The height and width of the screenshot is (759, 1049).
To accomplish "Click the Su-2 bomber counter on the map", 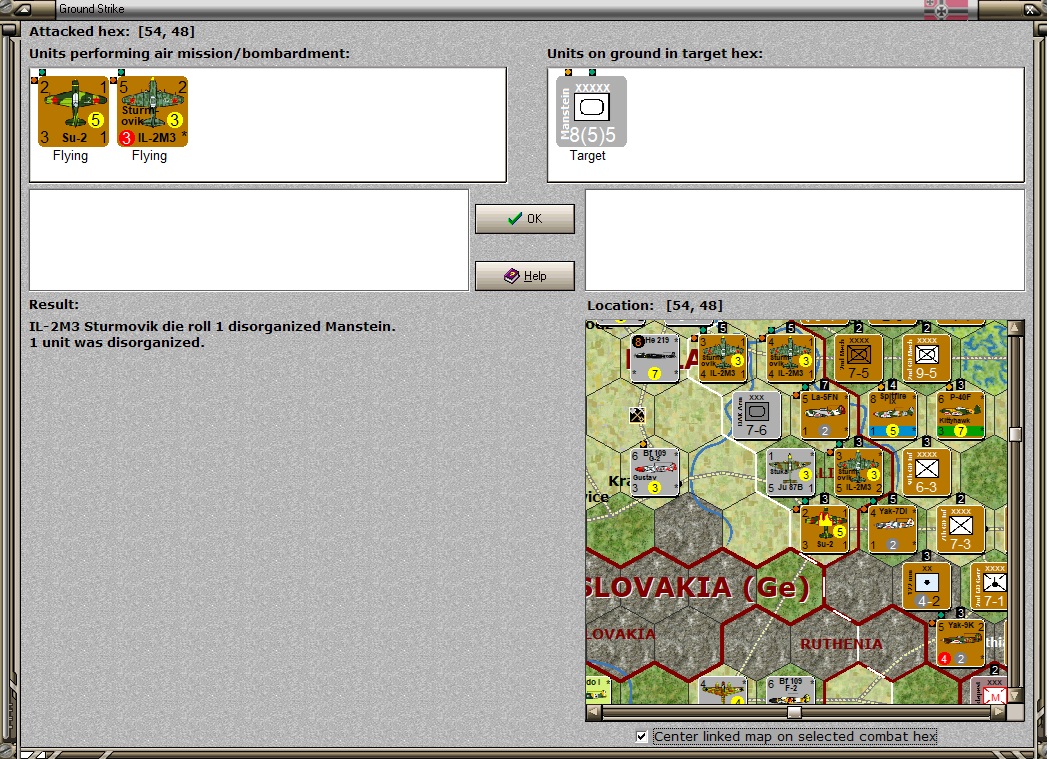I will point(824,529).
